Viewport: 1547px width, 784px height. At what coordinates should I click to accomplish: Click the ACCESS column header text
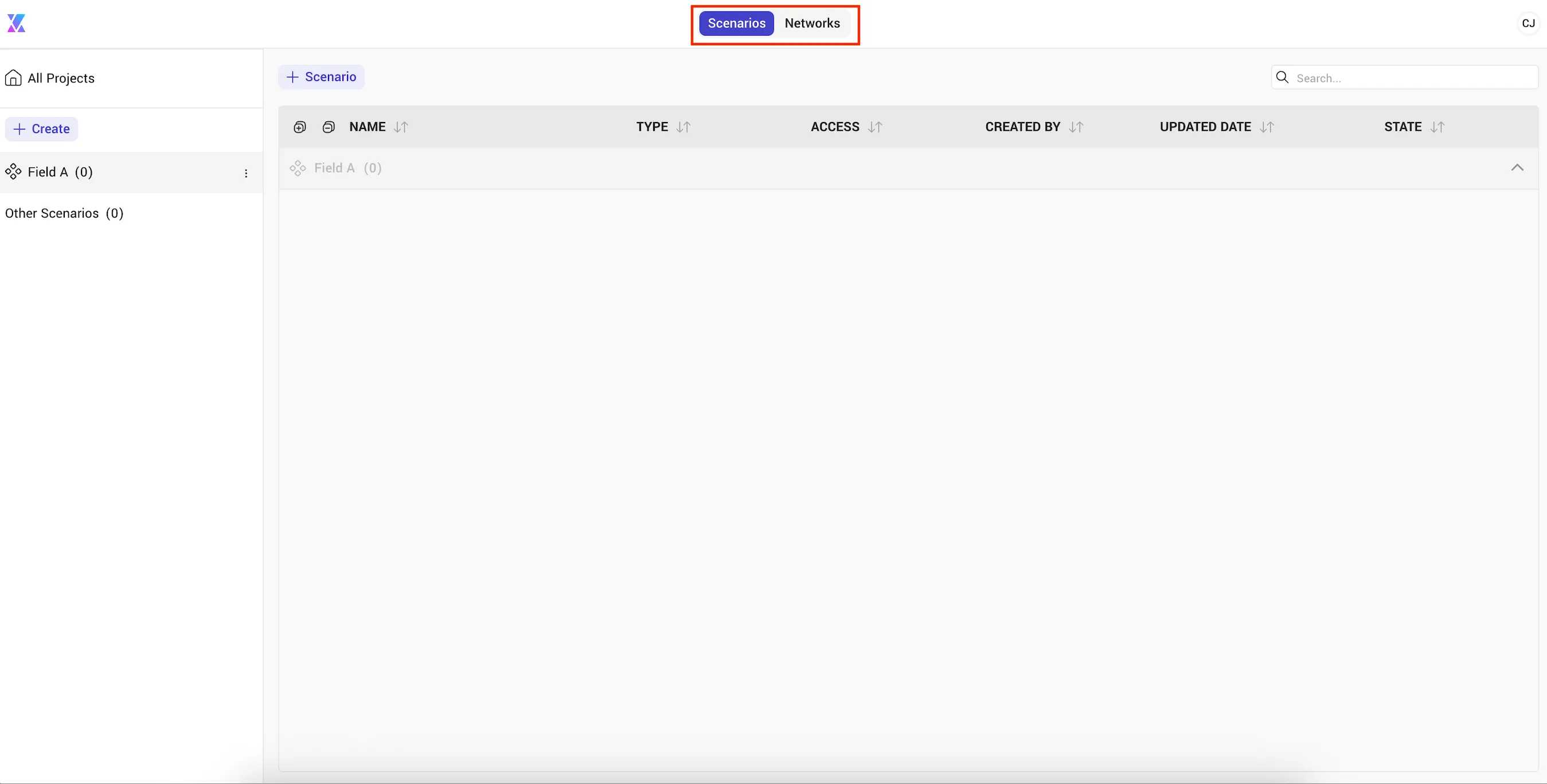[835, 127]
